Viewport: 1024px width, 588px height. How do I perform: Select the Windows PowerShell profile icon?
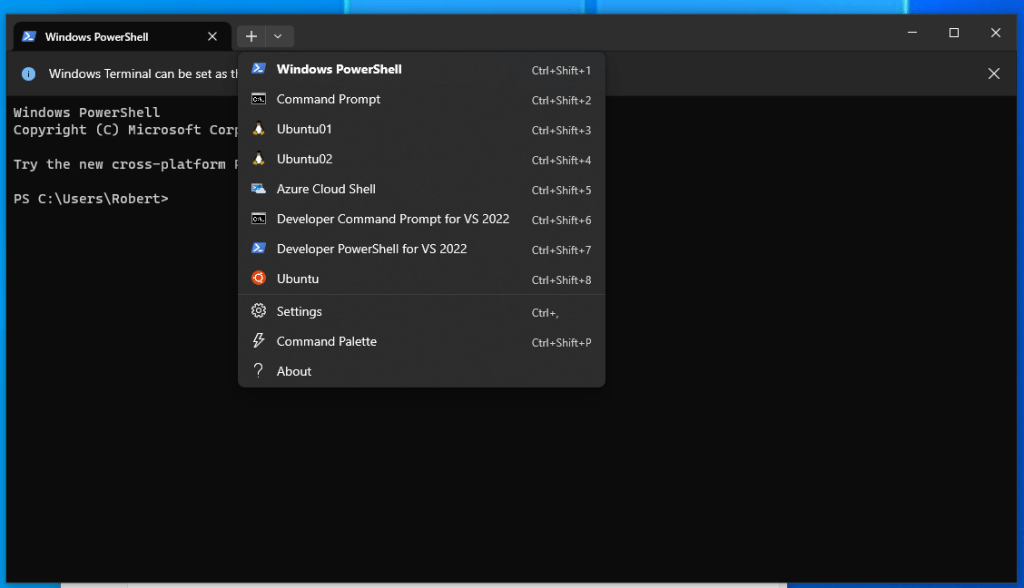click(258, 68)
